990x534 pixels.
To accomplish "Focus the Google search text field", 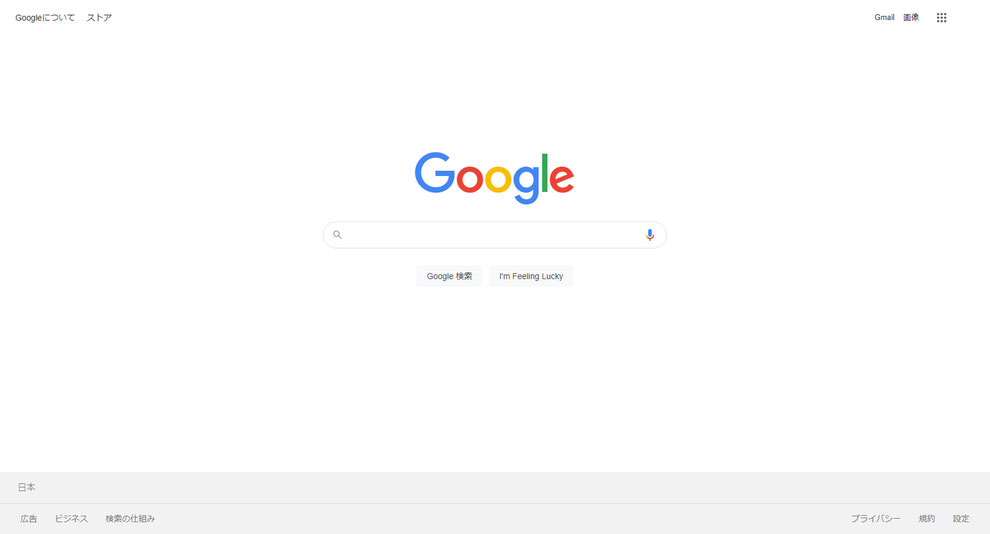I will (x=494, y=235).
